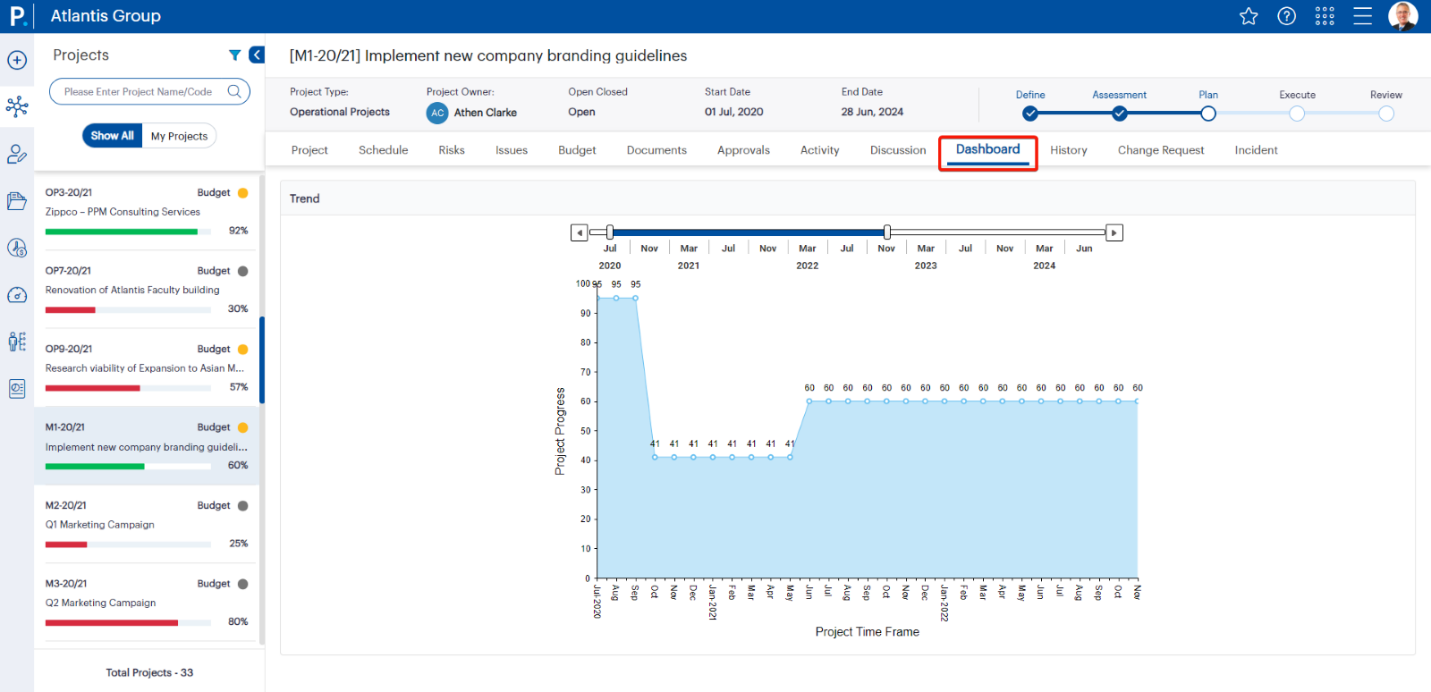The image size is (1431, 692).
Task: Click the Review stage circle
Action: click(1386, 113)
